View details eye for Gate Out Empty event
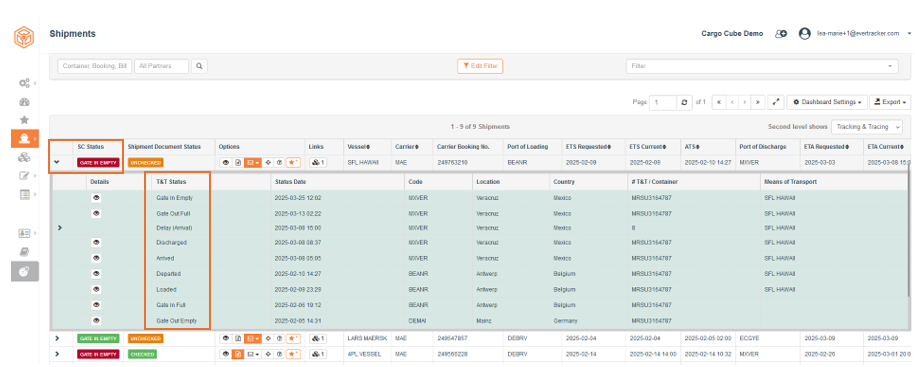The image size is (915, 367). click(96, 320)
